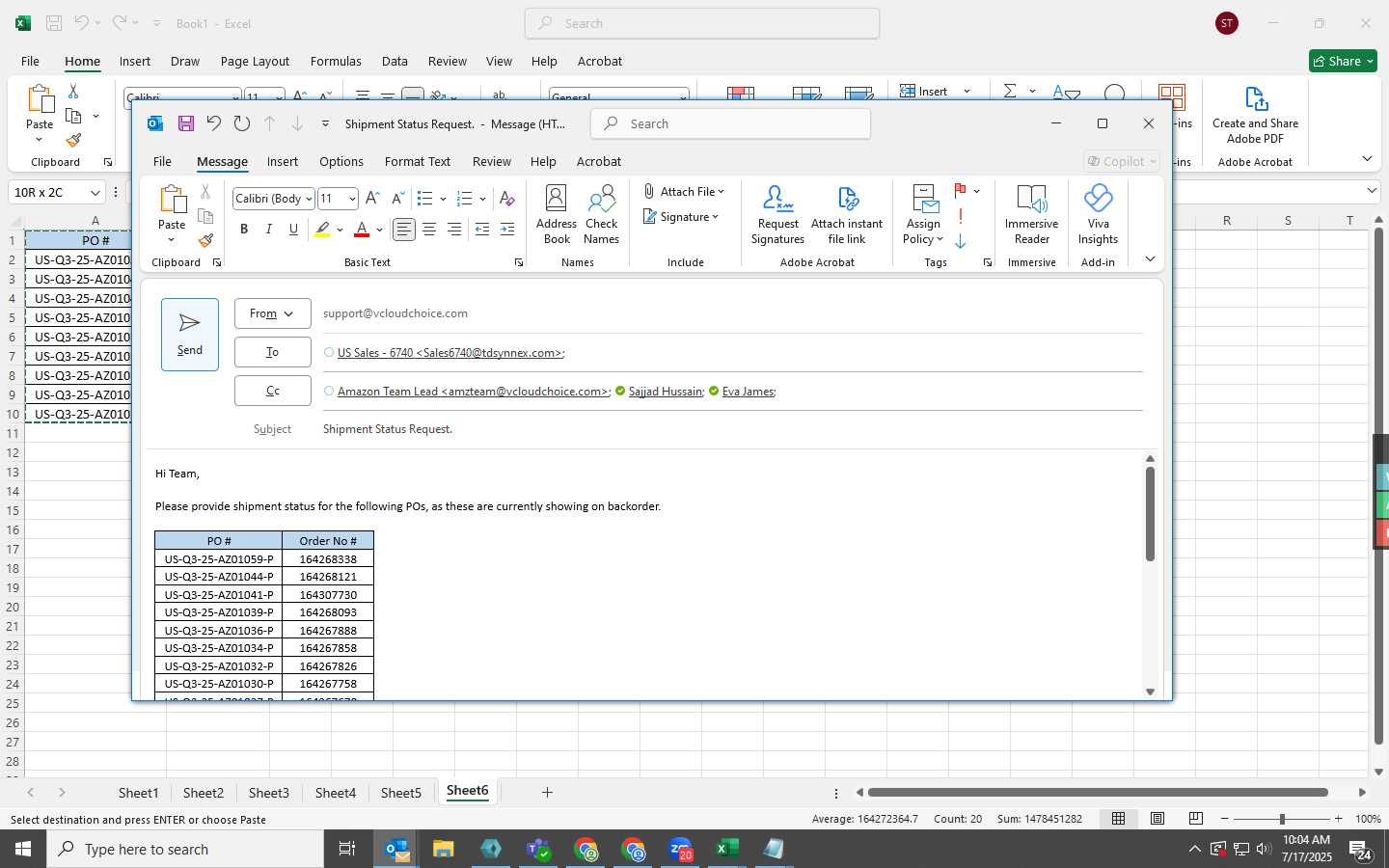Save the message with the floppy disk icon
Image resolution: width=1389 pixels, height=868 pixels.
[186, 123]
